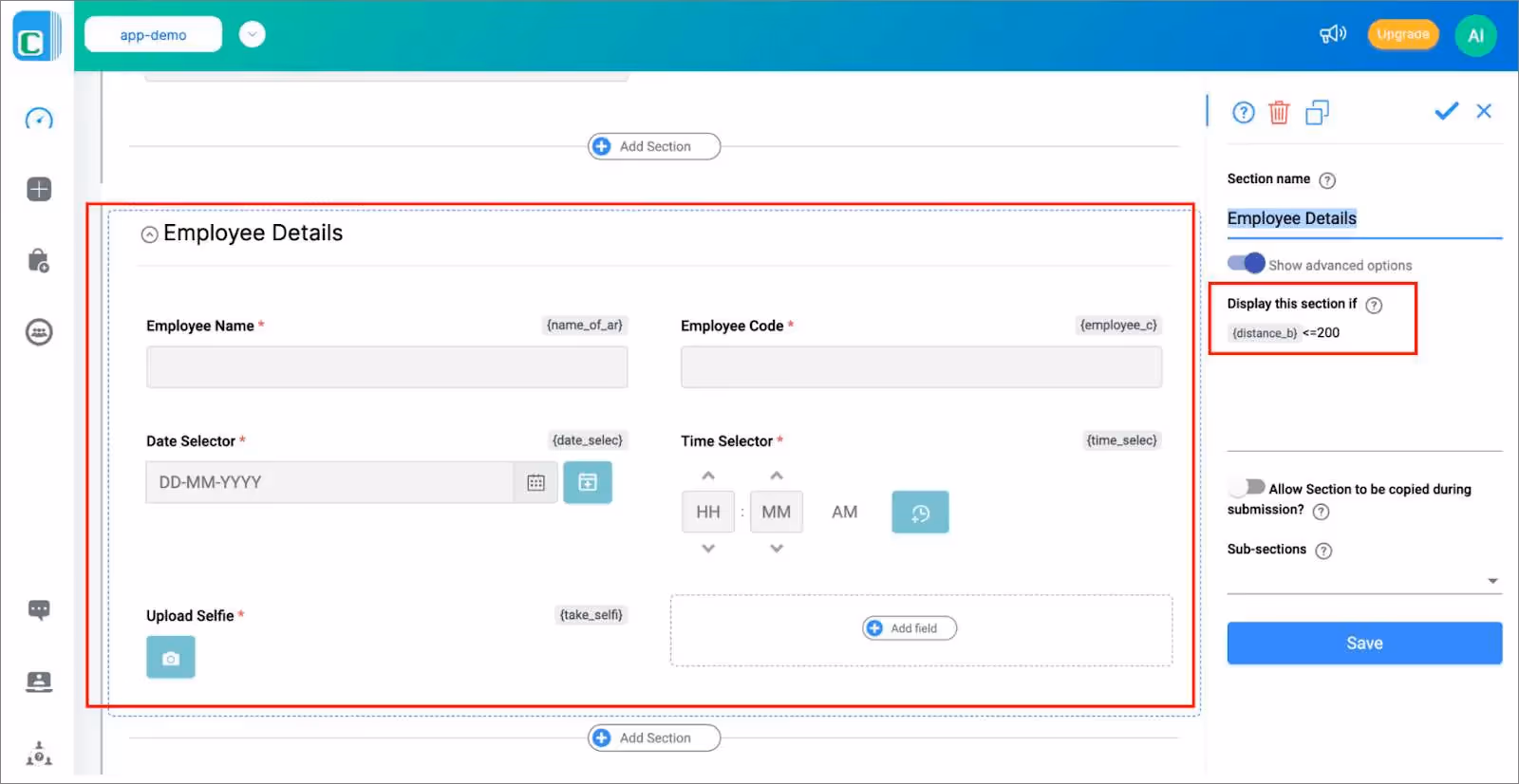Open the users group sidebar icon
The image size is (1519, 784).
click(x=39, y=332)
